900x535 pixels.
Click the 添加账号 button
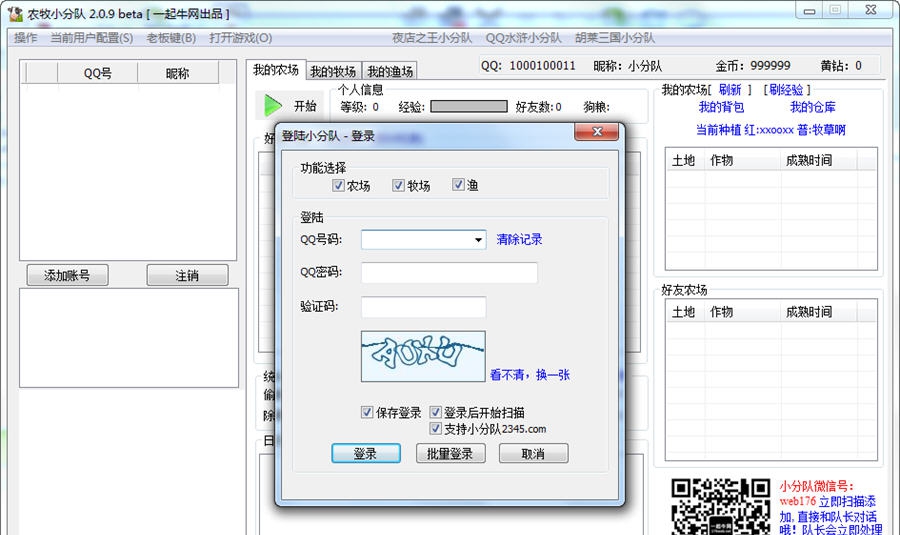pyautogui.click(x=67, y=276)
